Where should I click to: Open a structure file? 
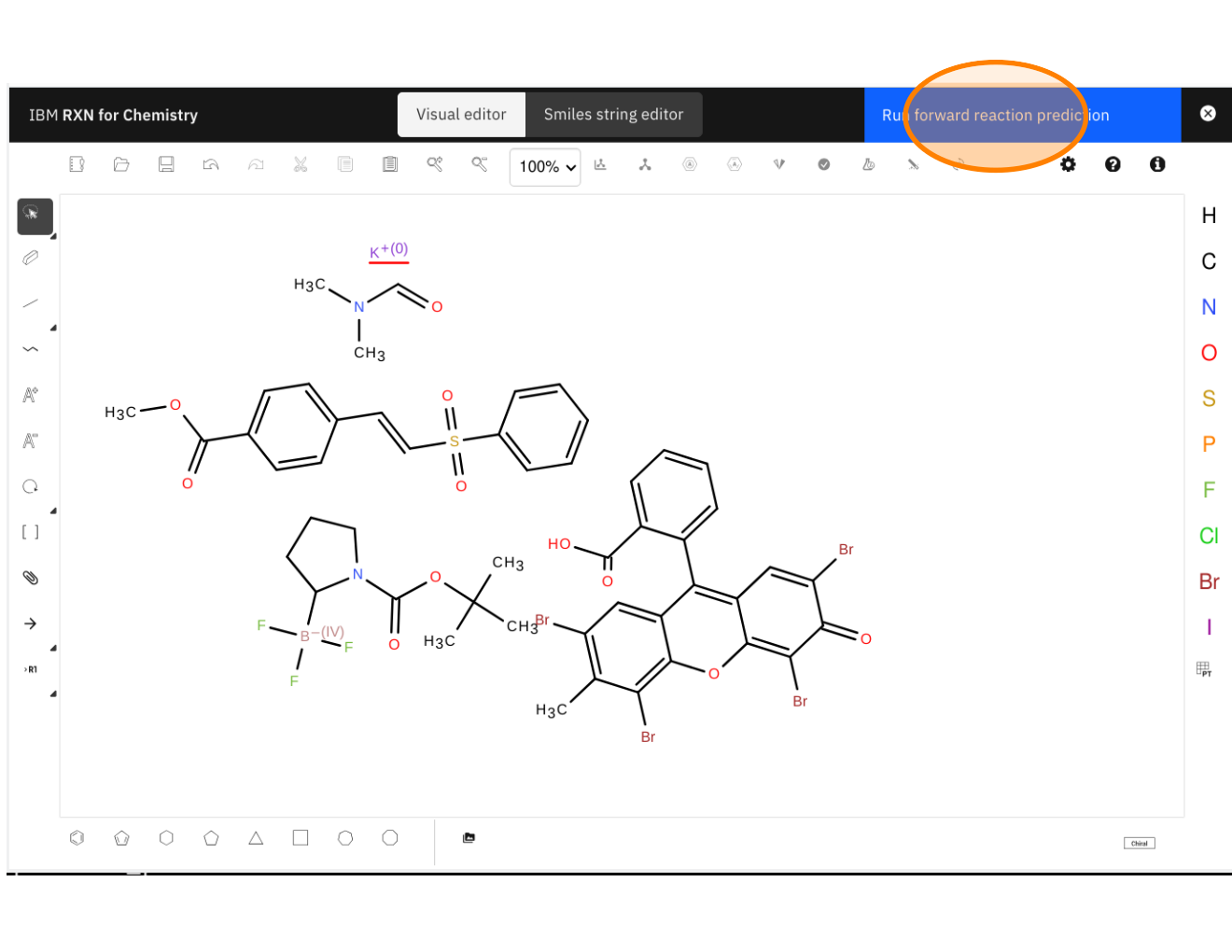tap(121, 164)
